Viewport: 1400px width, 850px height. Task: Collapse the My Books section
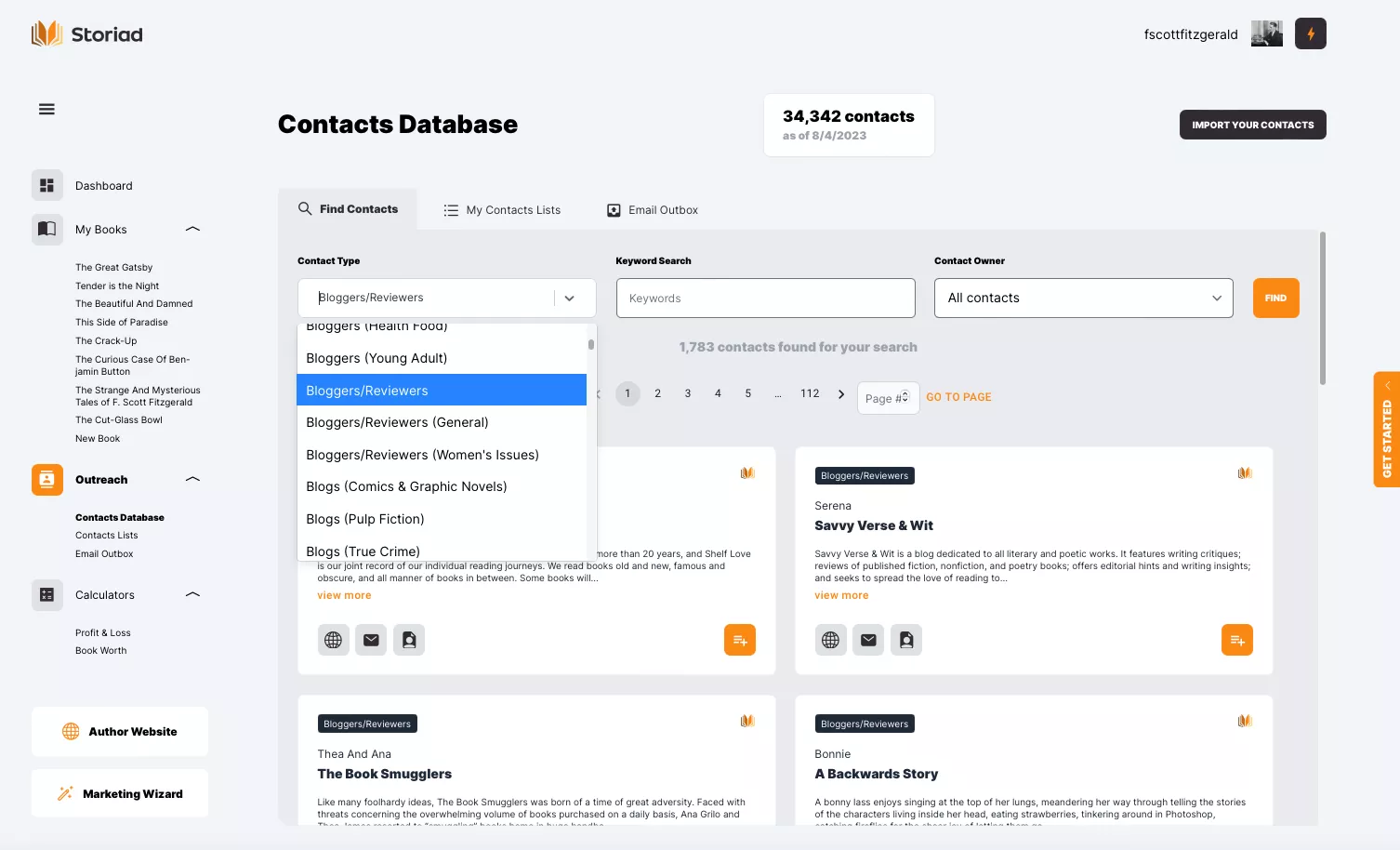(x=192, y=229)
